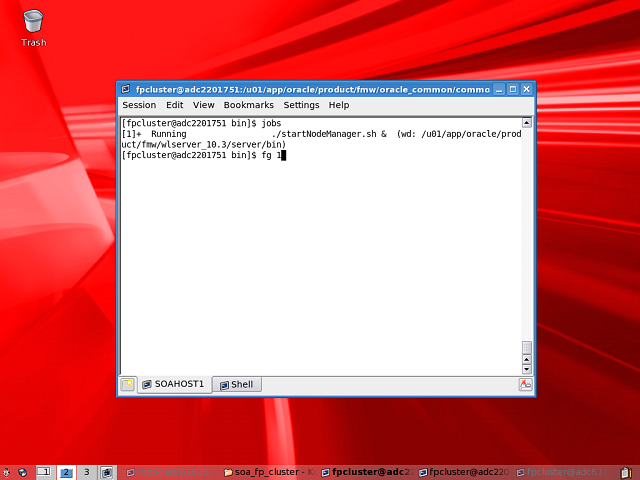
Task: Click the terminal scrollbar up arrow at top
Action: click(527, 123)
